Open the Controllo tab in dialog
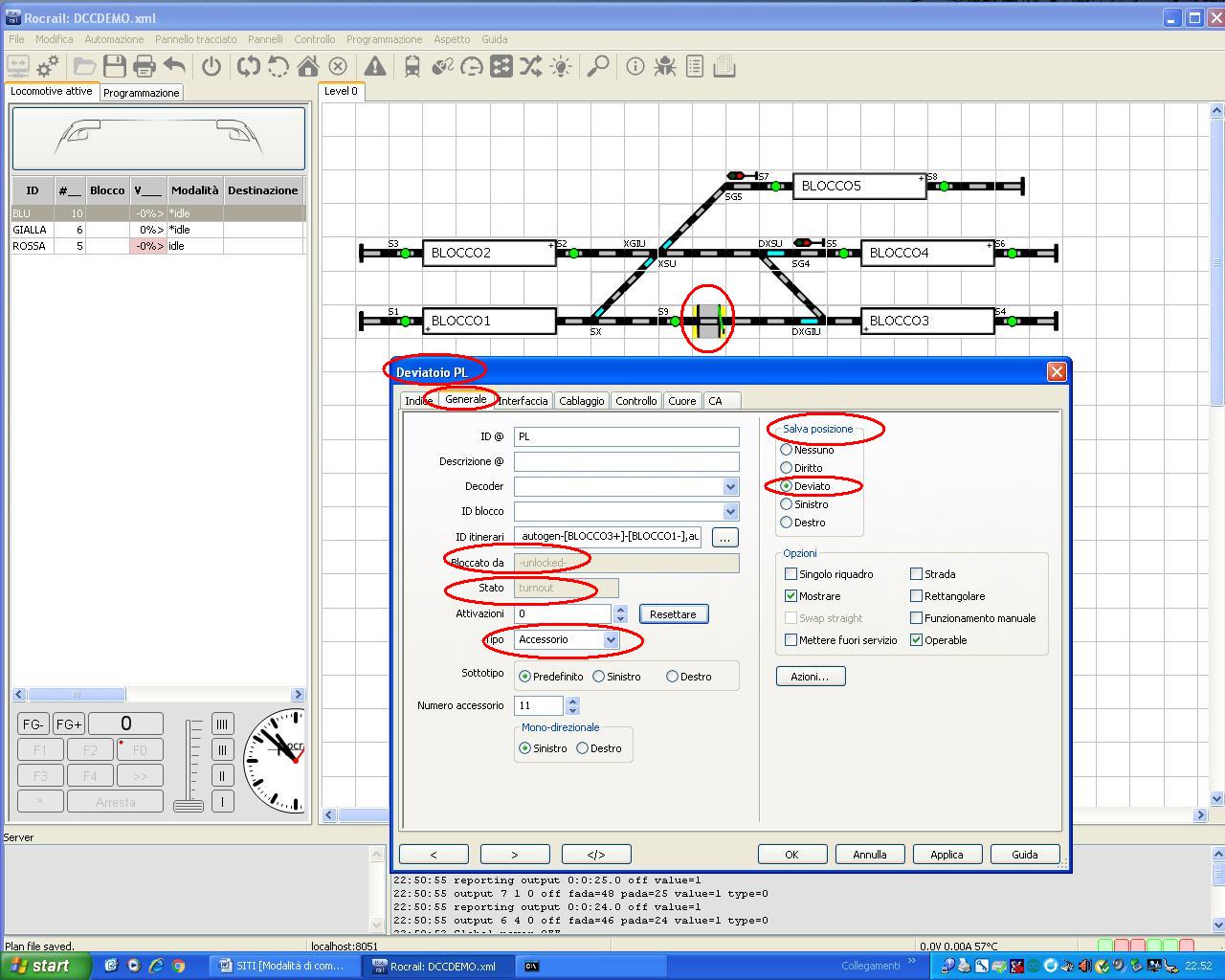1225x980 pixels. click(636, 401)
